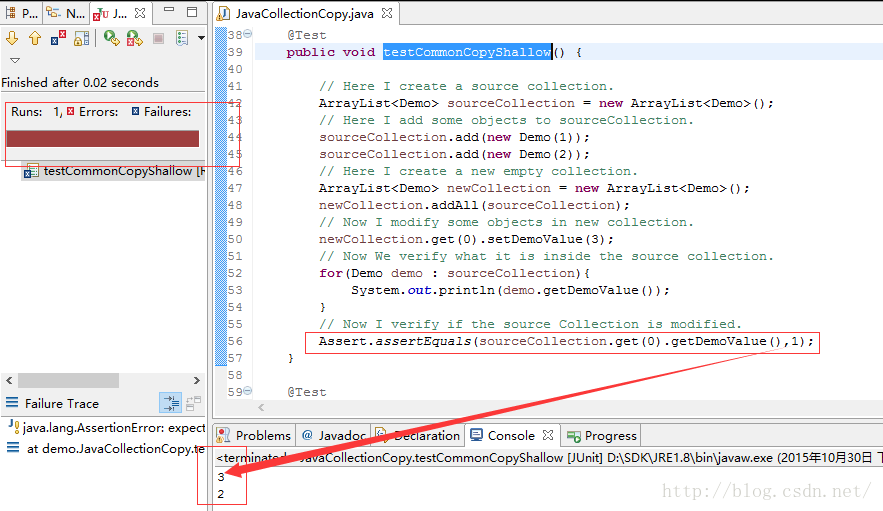Open Test Run History dropdown arrow

click(x=201, y=38)
